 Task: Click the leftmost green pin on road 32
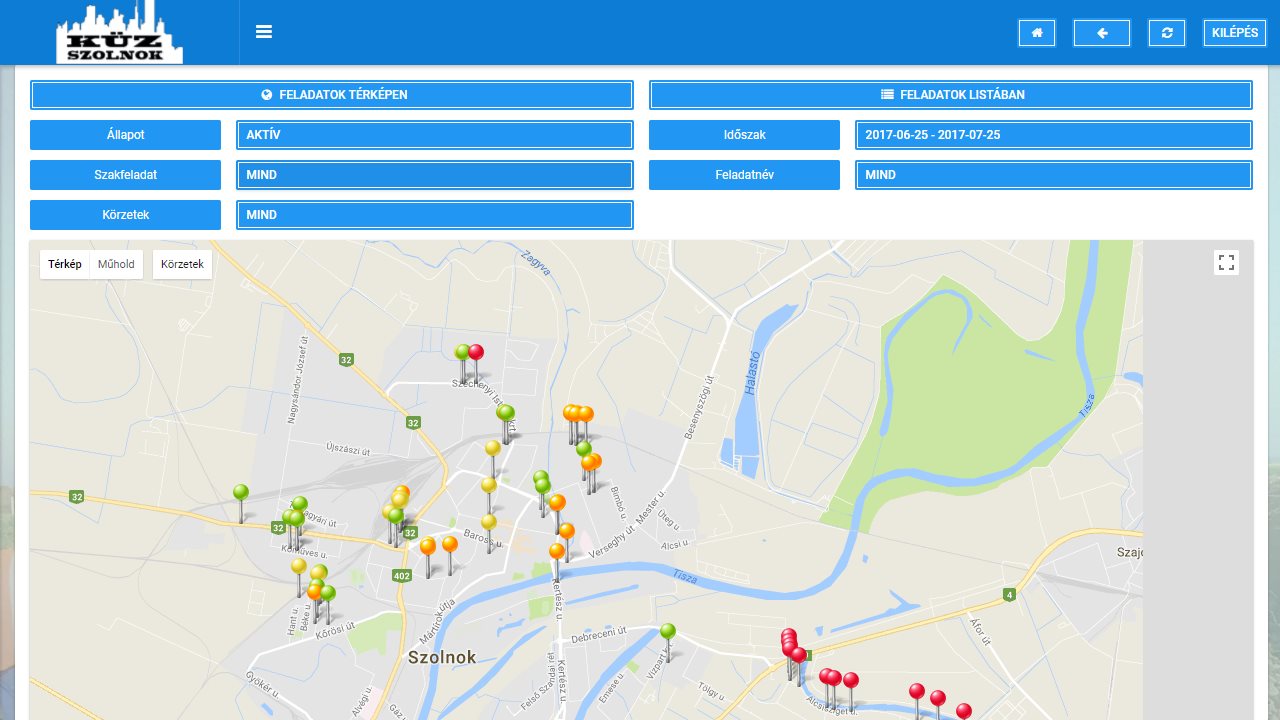[x=240, y=493]
